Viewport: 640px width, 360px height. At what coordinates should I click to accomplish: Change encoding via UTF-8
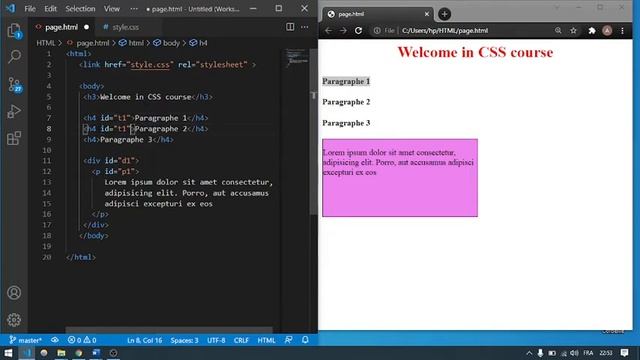click(216, 340)
